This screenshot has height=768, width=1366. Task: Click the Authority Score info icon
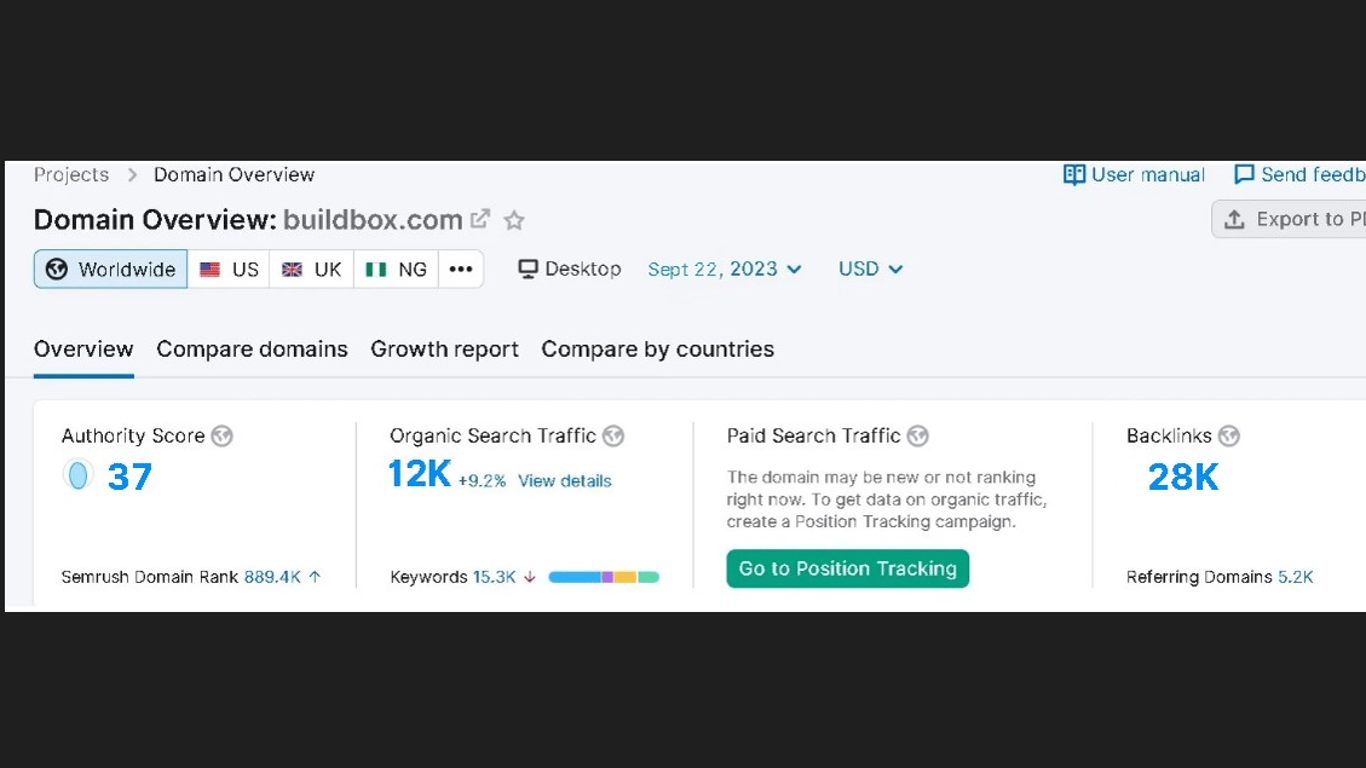[222, 436]
